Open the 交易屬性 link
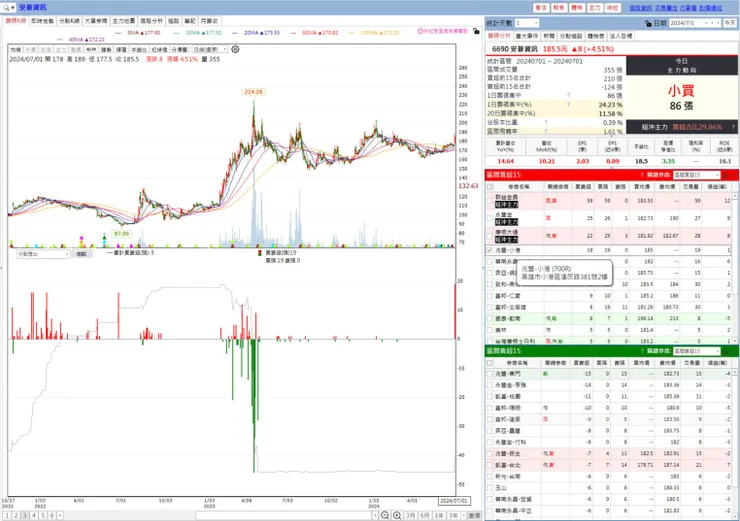 coord(666,8)
